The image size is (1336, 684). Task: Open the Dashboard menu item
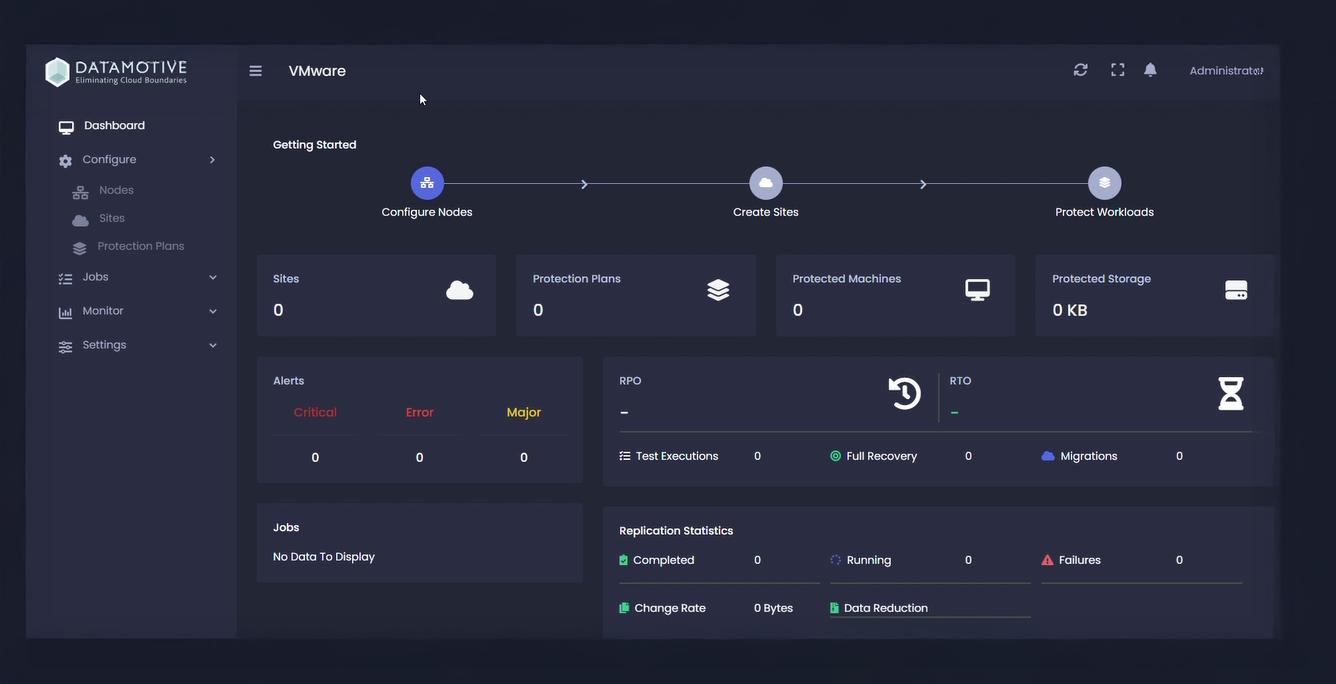[x=114, y=125]
